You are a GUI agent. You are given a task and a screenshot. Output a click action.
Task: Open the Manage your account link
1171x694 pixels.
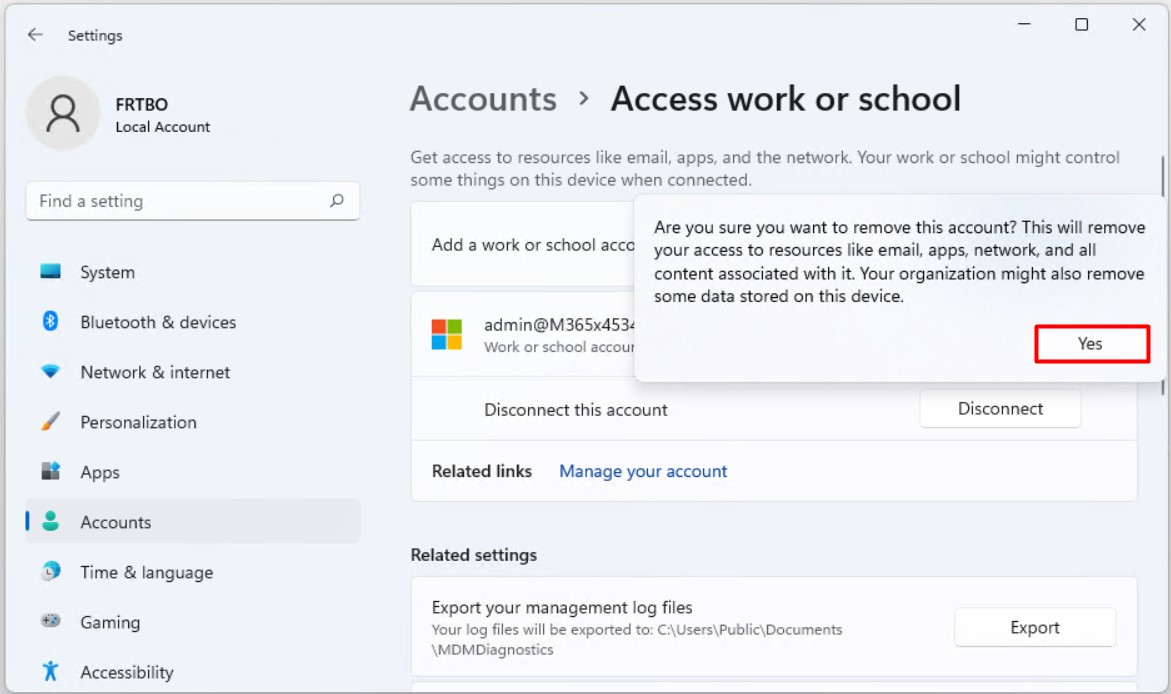pos(643,471)
